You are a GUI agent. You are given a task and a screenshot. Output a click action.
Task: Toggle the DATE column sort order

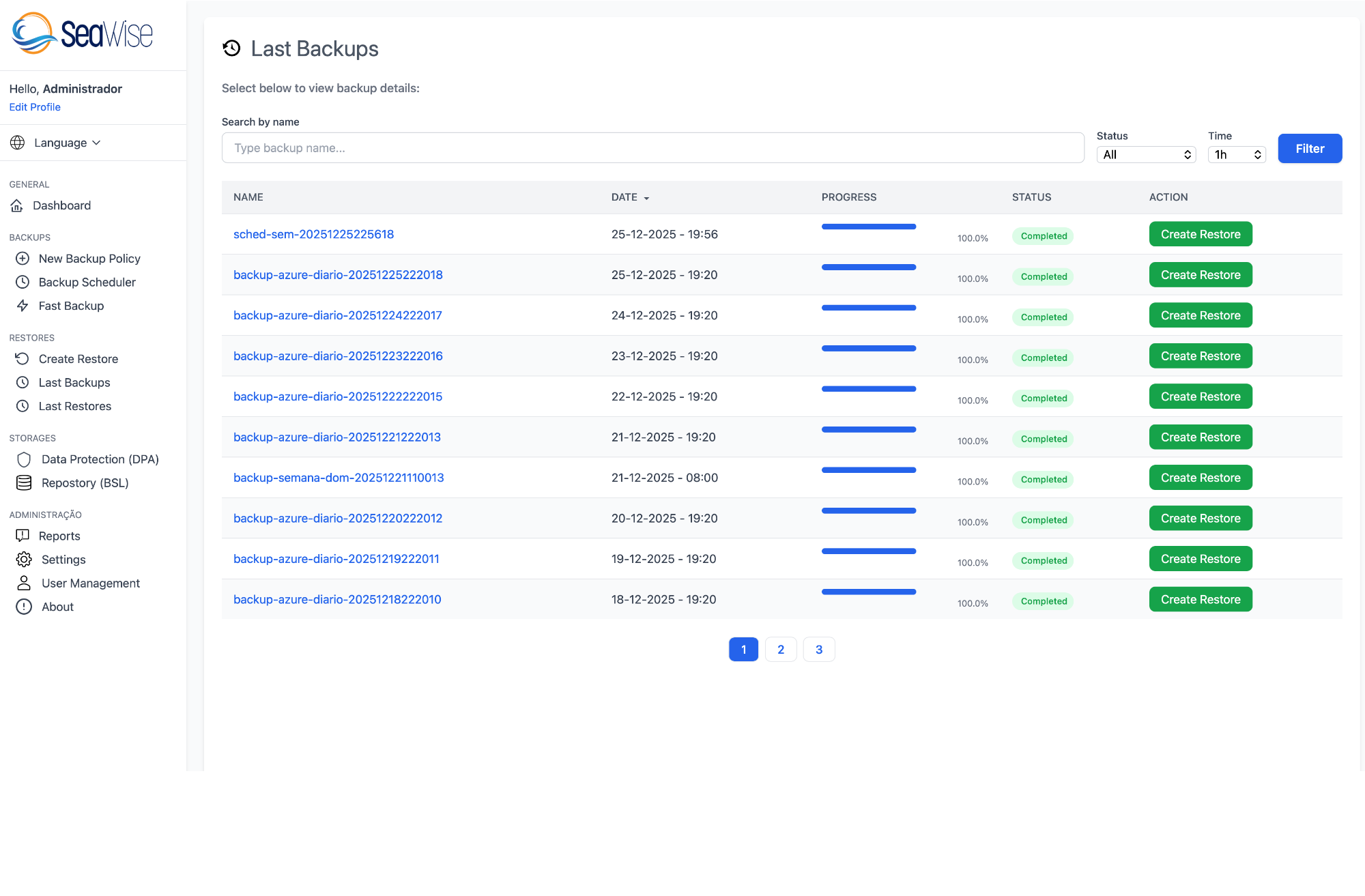(x=629, y=197)
